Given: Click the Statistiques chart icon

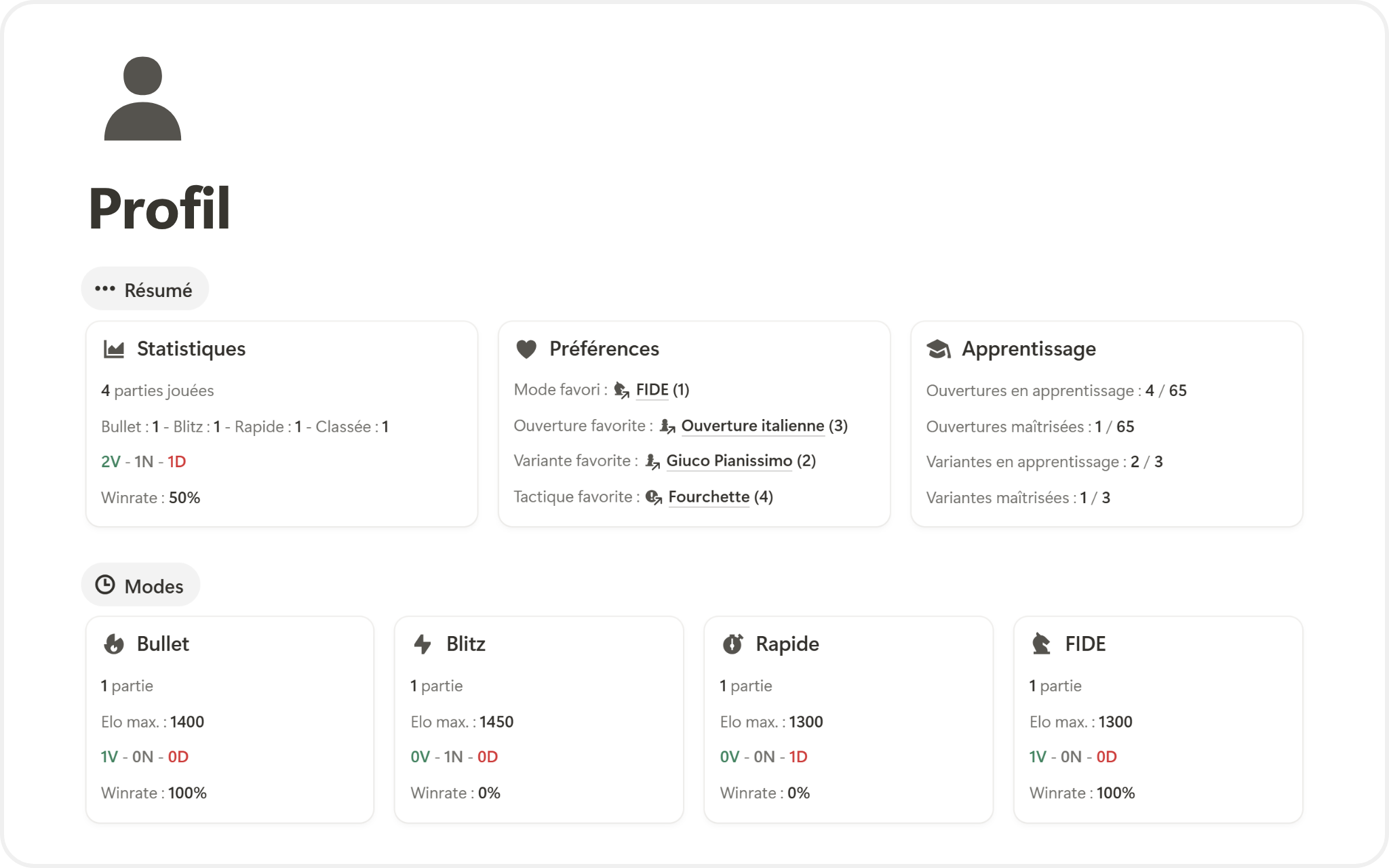Looking at the screenshot, I should point(114,349).
